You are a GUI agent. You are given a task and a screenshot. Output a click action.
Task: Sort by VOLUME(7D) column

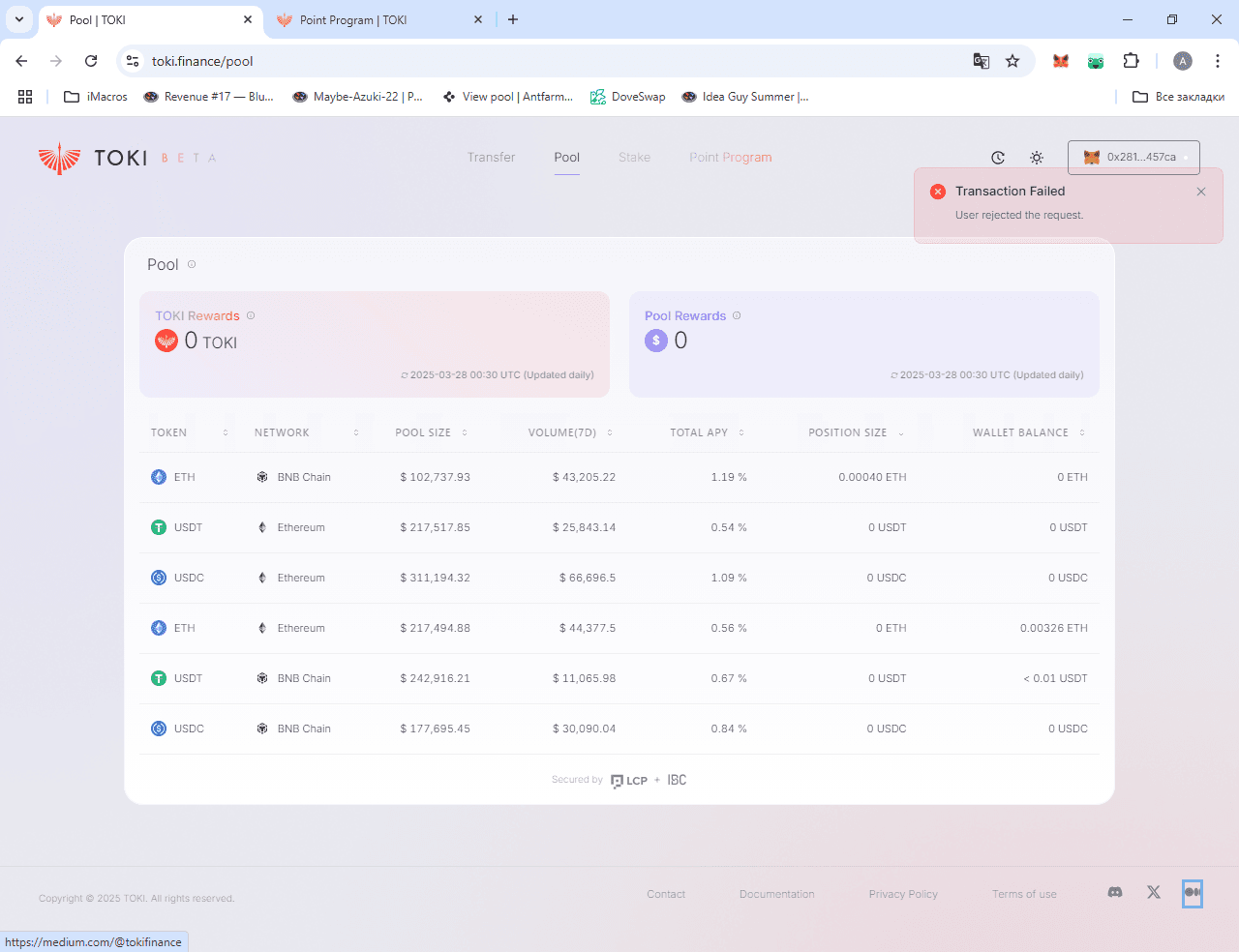tap(610, 432)
